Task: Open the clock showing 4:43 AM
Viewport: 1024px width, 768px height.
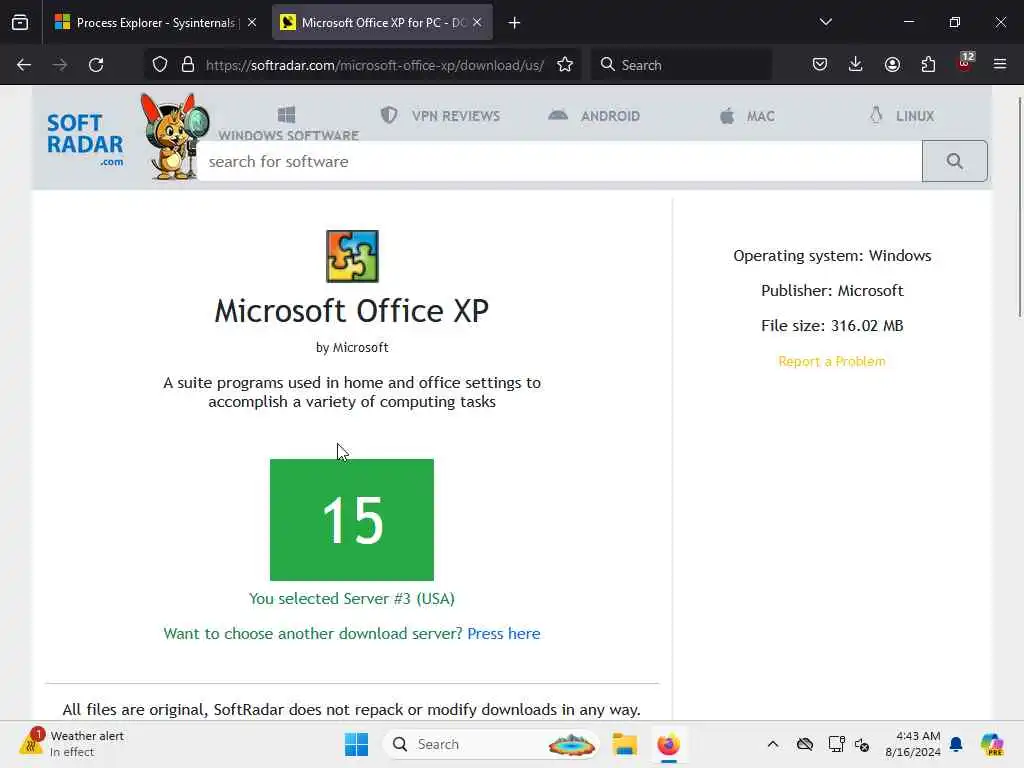Action: click(912, 744)
